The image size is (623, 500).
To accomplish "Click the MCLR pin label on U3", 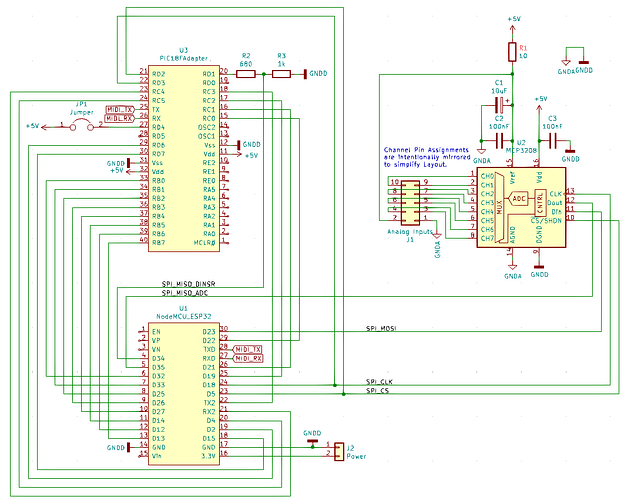I will [x=204, y=242].
